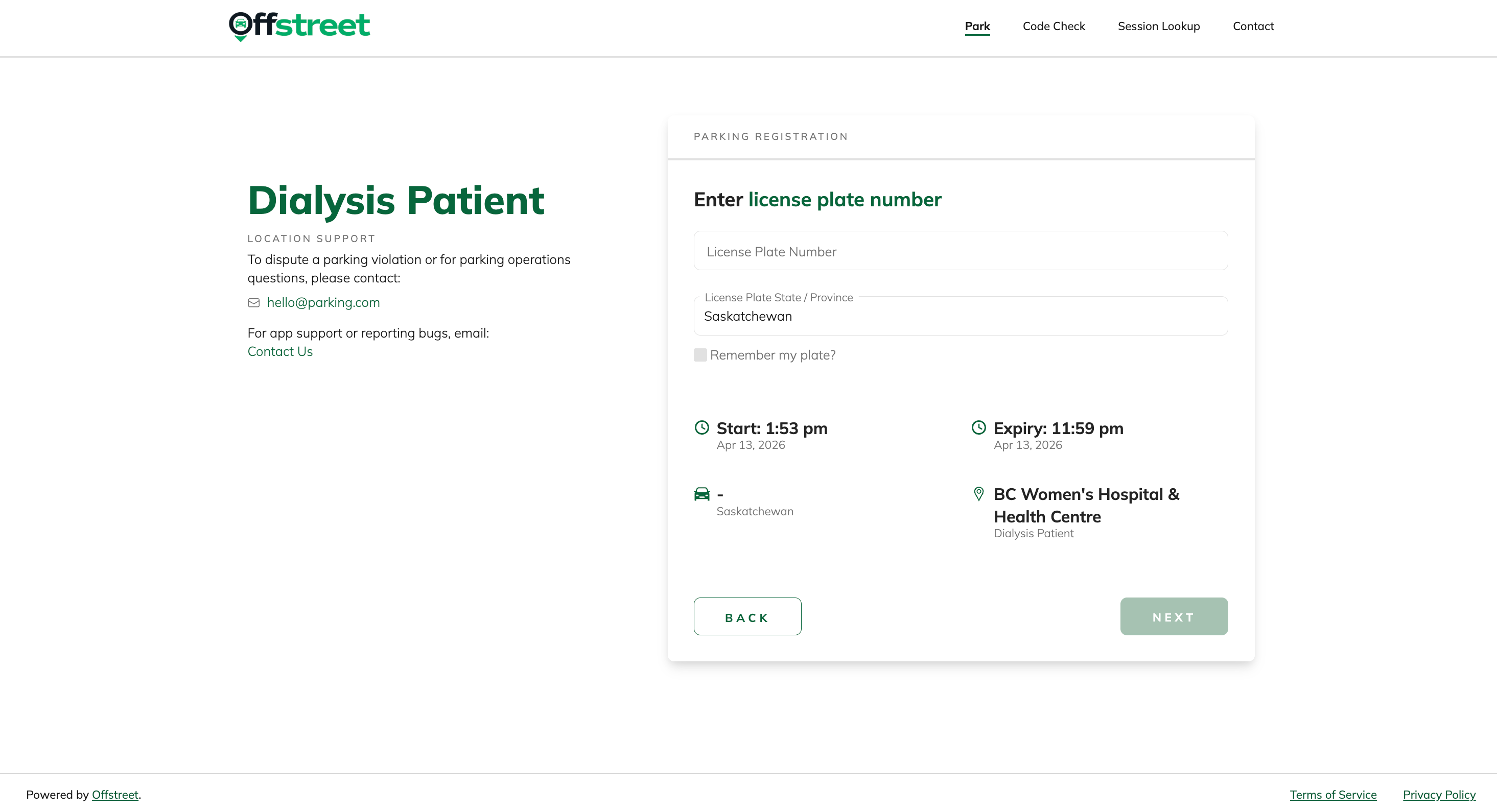The image size is (1497, 812).
Task: Click the License Plate Number input field
Action: (x=960, y=251)
